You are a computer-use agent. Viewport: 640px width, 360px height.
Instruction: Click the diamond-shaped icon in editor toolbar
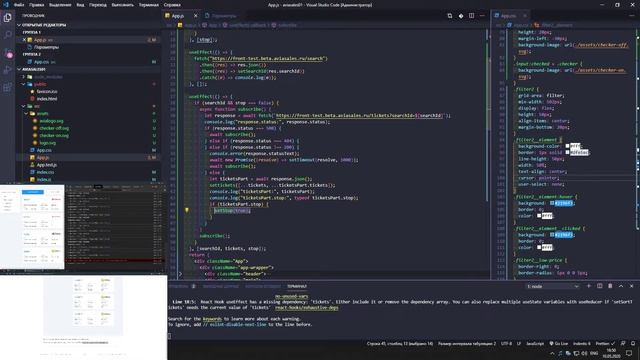461,16
